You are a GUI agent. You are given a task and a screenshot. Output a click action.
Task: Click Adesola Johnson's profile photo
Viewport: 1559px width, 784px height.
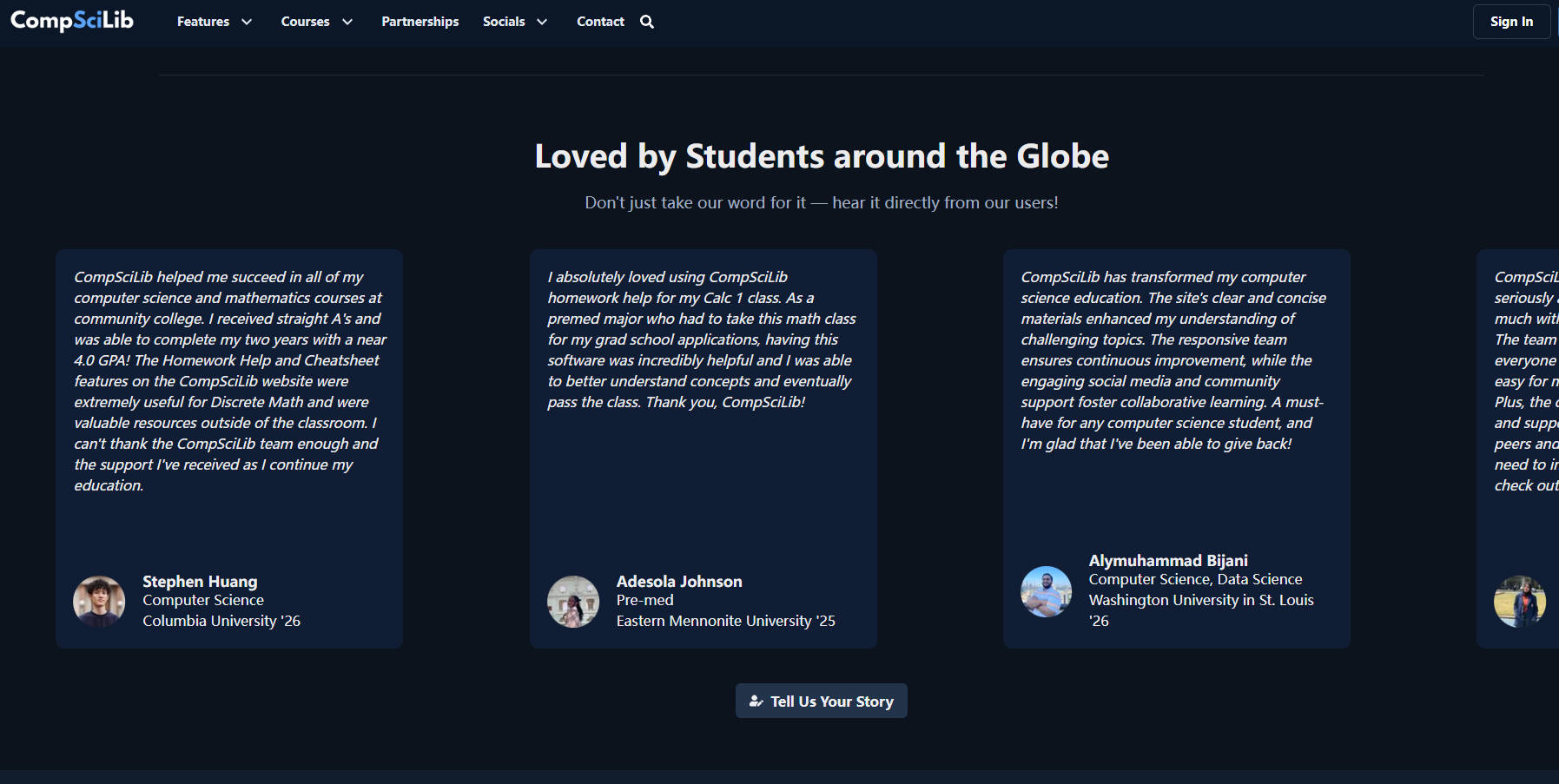click(573, 601)
